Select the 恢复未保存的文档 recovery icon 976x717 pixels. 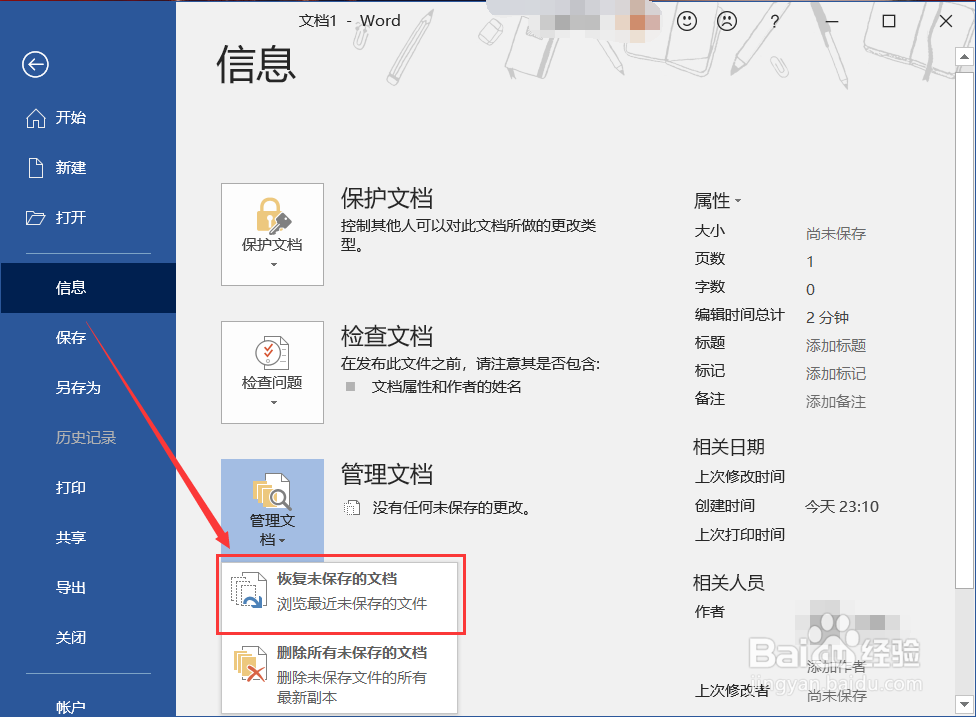[248, 589]
